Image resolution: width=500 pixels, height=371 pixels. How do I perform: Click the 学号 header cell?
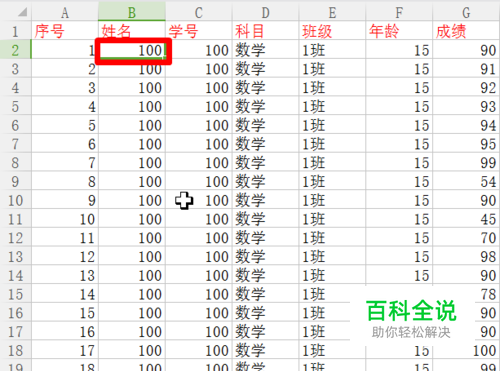[199, 31]
